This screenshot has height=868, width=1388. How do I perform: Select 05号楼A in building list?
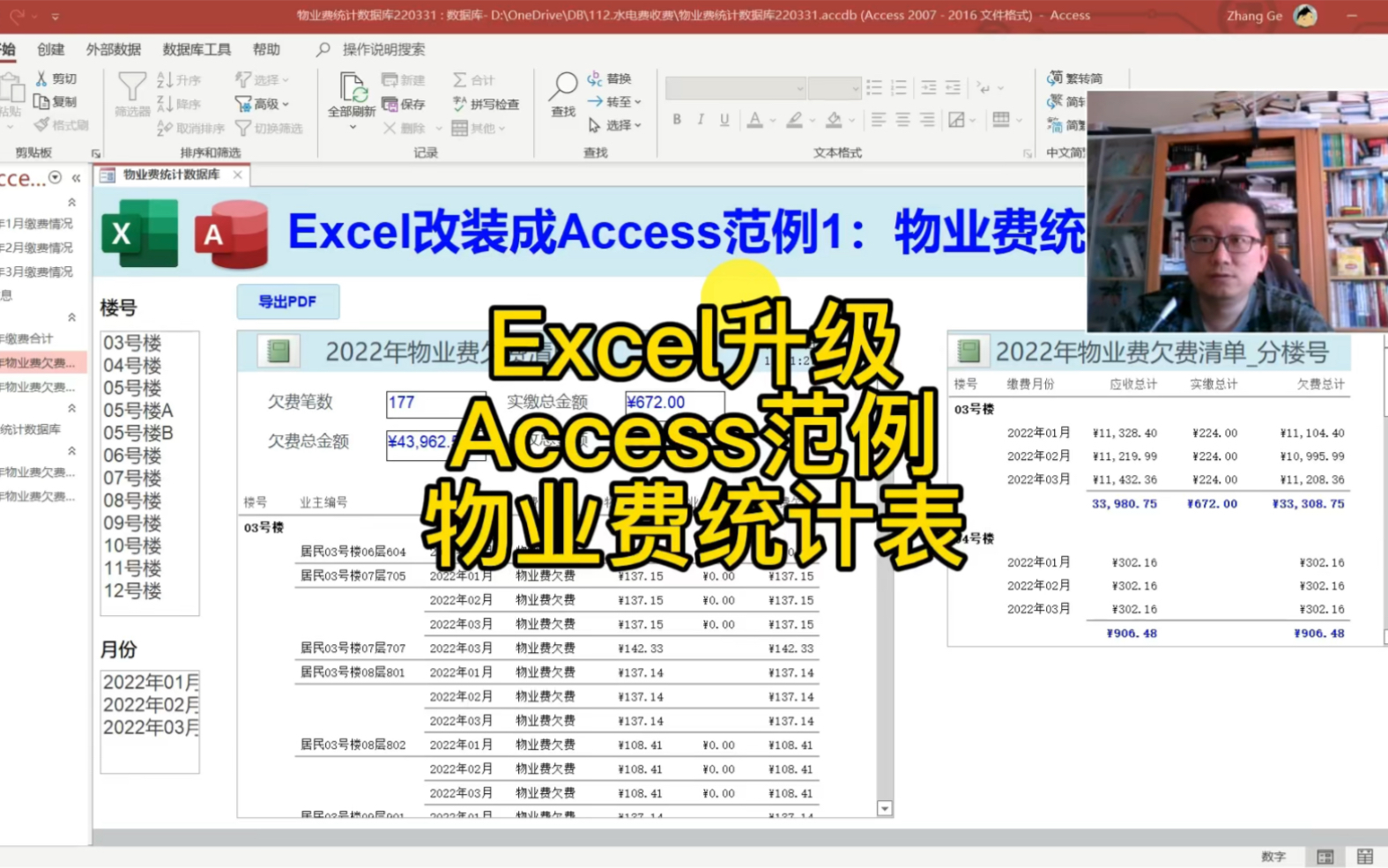[138, 411]
